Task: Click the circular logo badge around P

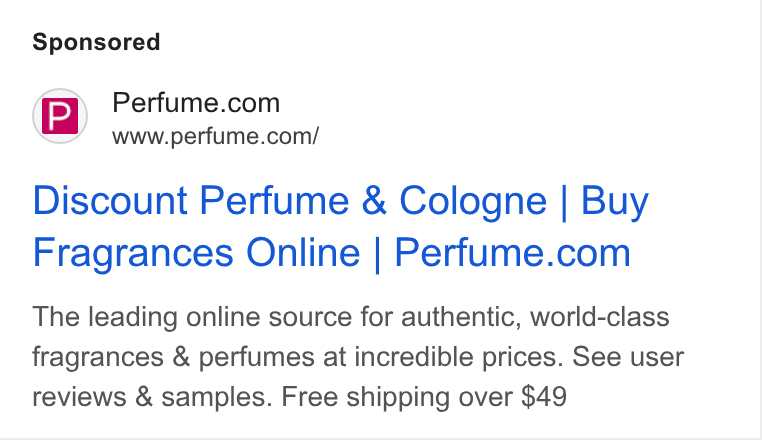Action: (60, 116)
